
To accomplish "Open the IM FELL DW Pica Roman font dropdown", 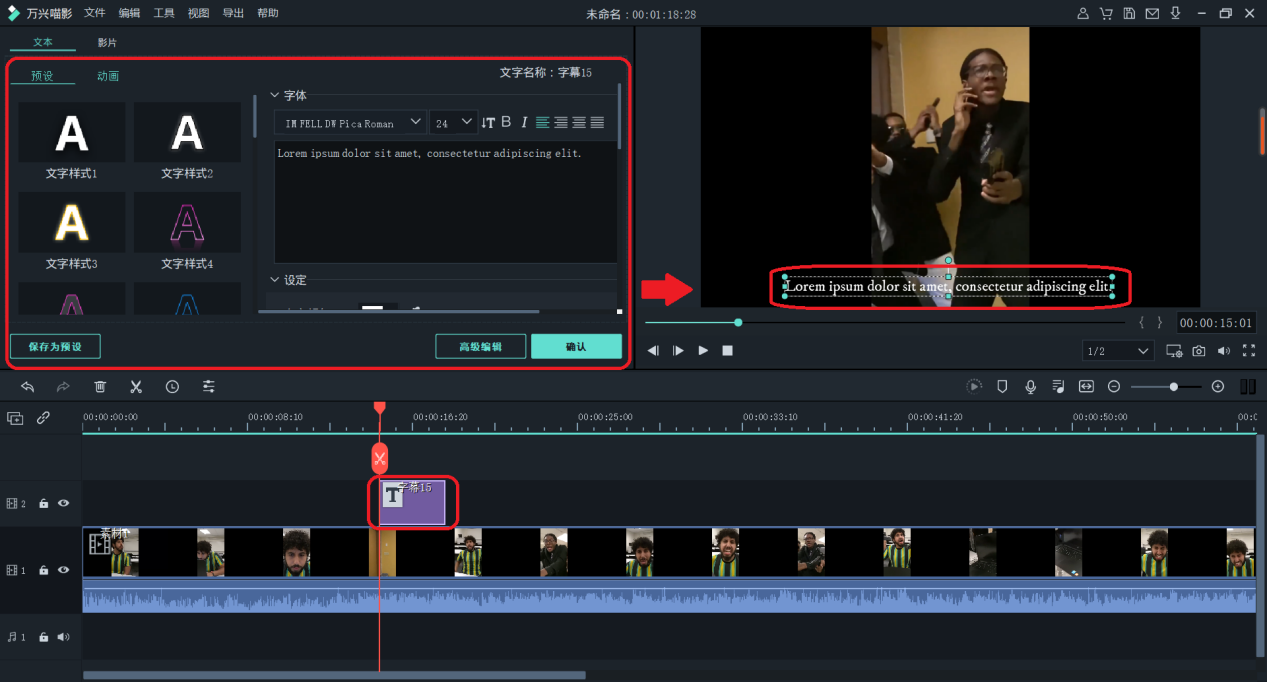I will (x=350, y=123).
